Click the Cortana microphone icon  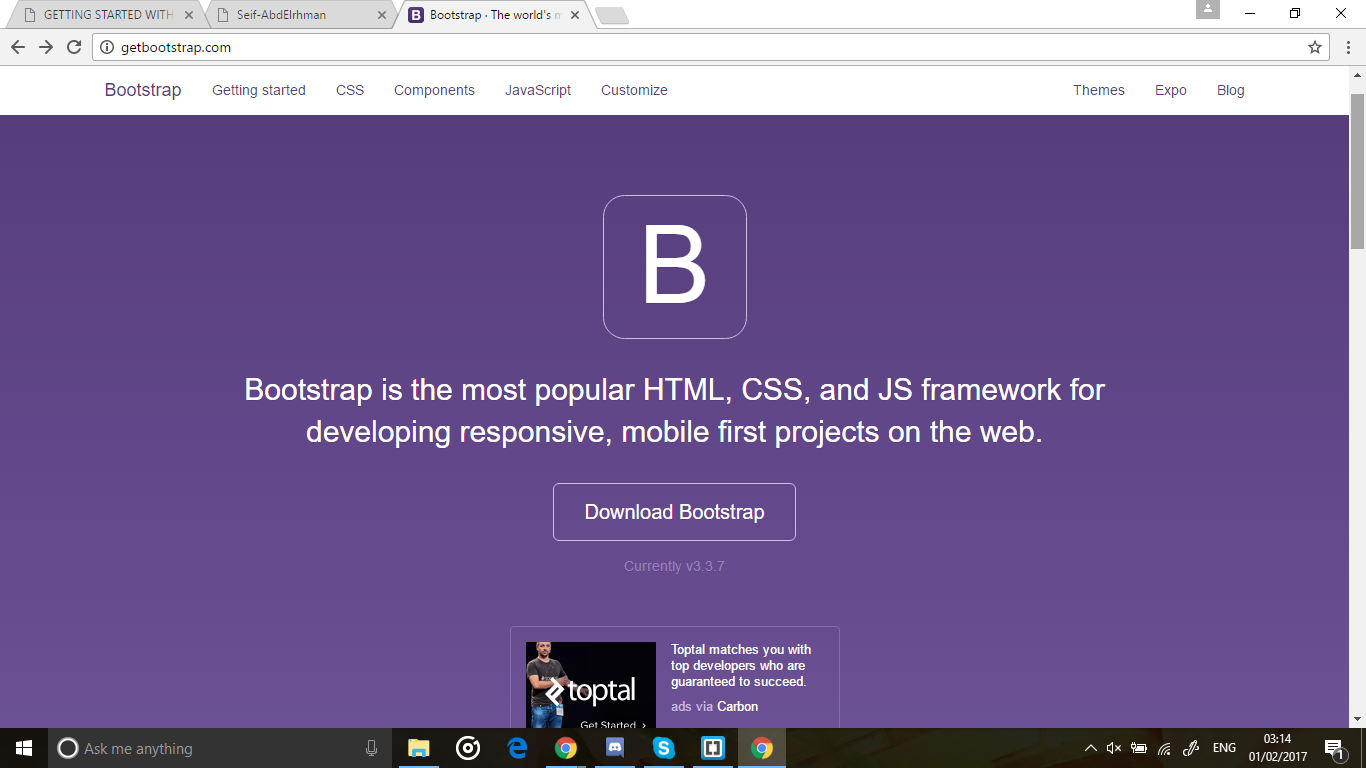tap(371, 748)
